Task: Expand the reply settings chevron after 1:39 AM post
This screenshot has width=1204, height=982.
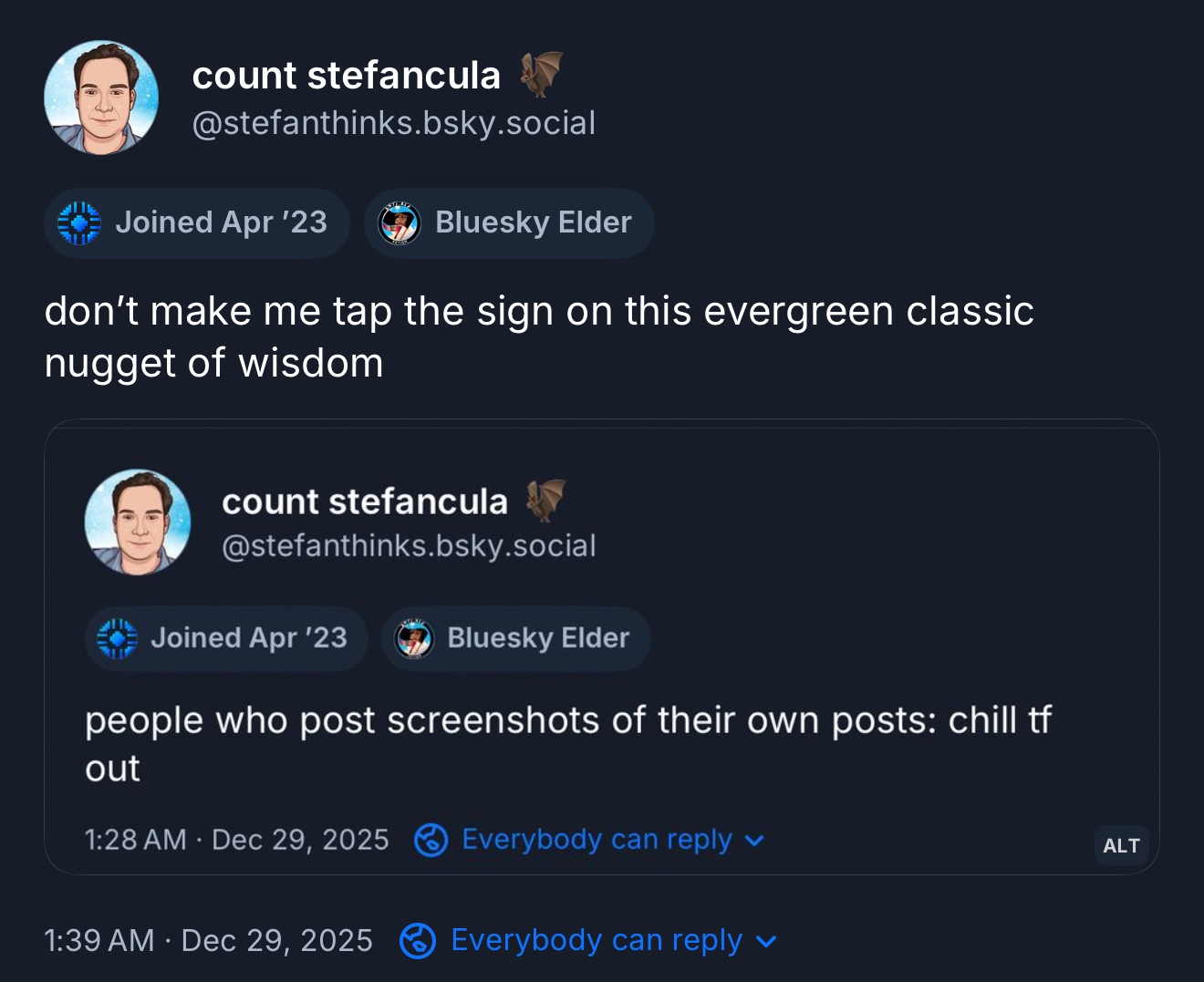Action: click(x=767, y=941)
